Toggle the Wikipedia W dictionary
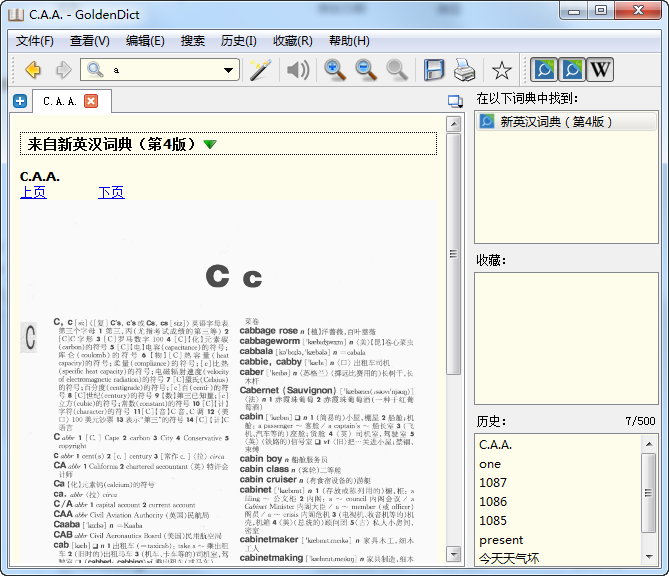The height and width of the screenshot is (576, 669). pos(600,70)
